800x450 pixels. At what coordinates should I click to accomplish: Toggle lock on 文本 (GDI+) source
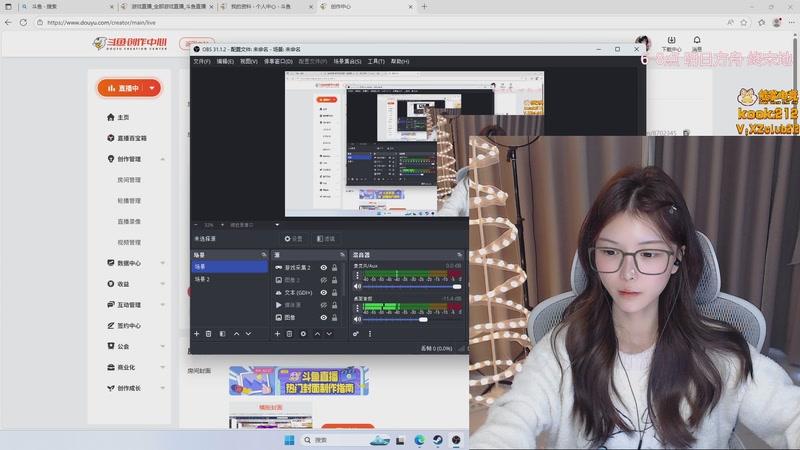coord(335,292)
